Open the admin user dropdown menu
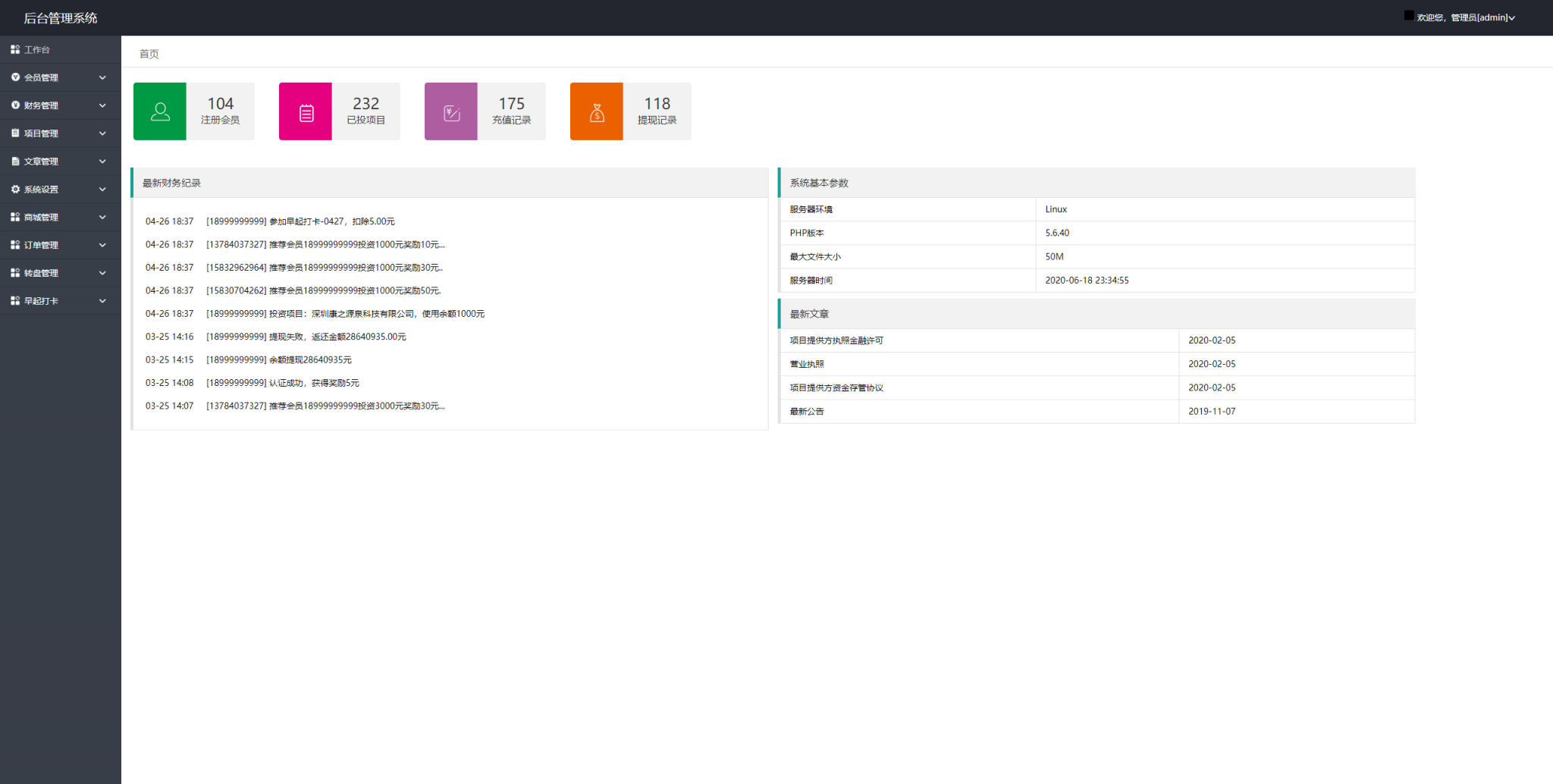1553x784 pixels. [x=1465, y=17]
